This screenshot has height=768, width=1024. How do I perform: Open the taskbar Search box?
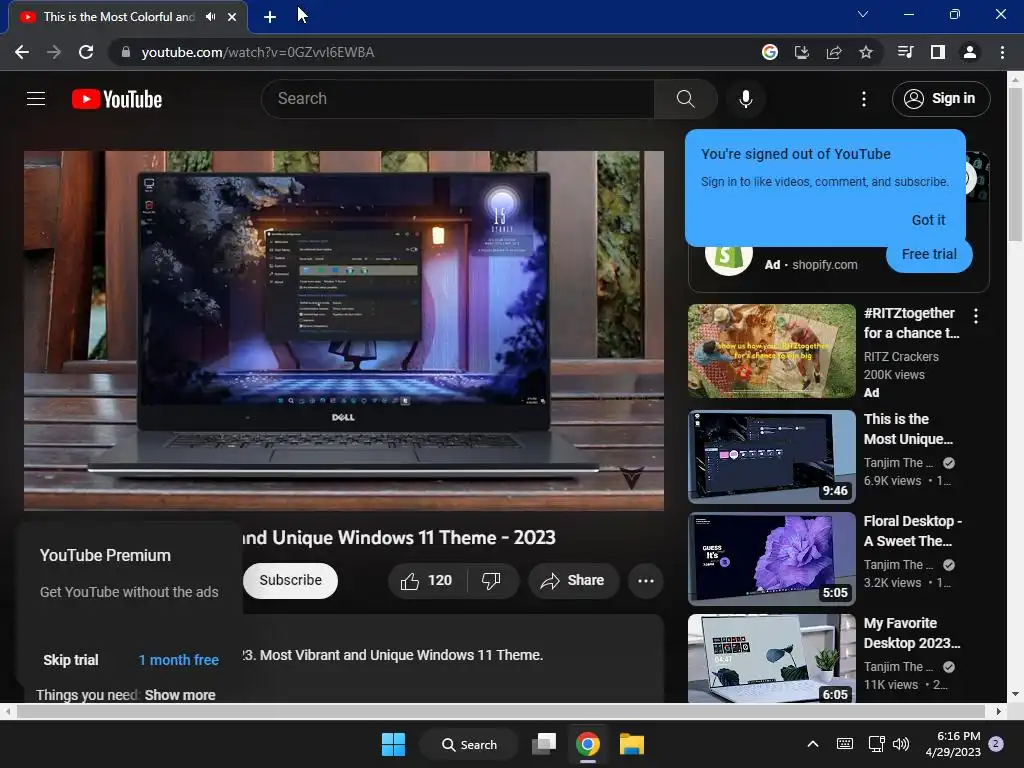coord(470,744)
